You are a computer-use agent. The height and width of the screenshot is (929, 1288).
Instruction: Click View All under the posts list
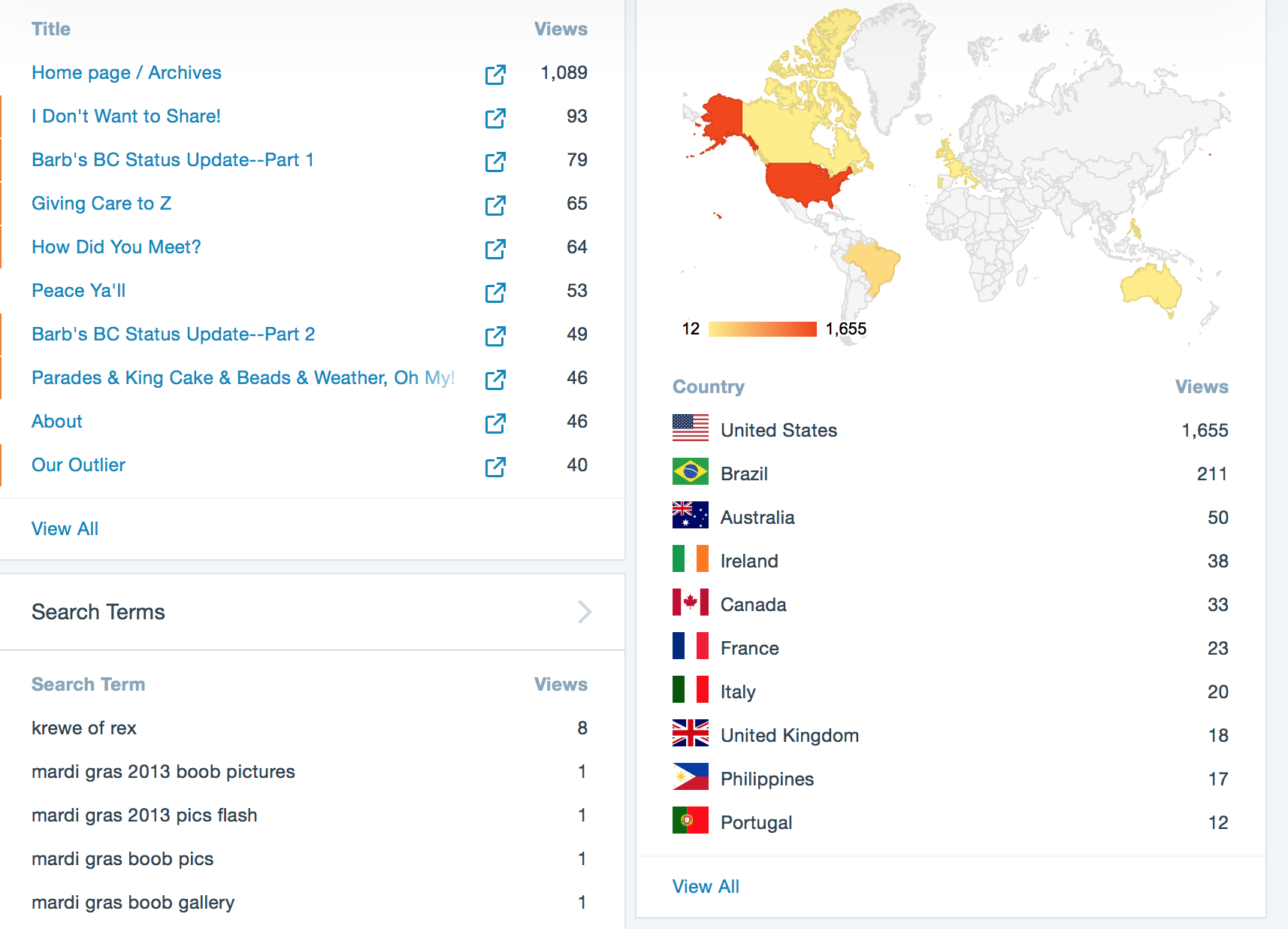65,528
